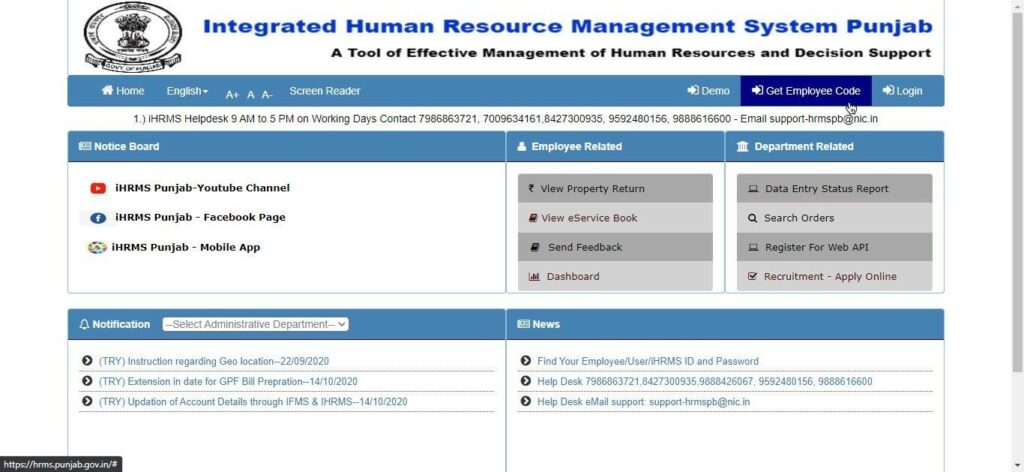Open Find Your Employee/User/iHRMS ID and Password
The width and height of the screenshot is (1024, 472).
pyautogui.click(x=648, y=361)
